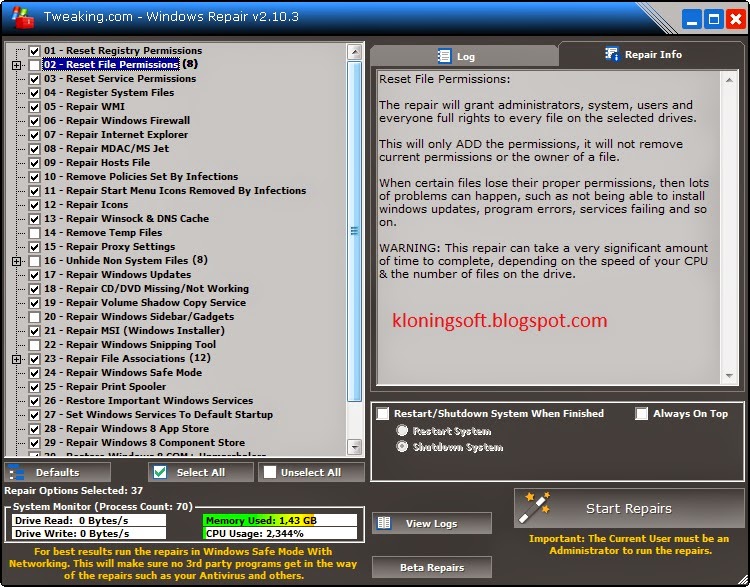The width and height of the screenshot is (750, 587).
Task: Minimize the Windows Repair window
Action: coord(692,20)
